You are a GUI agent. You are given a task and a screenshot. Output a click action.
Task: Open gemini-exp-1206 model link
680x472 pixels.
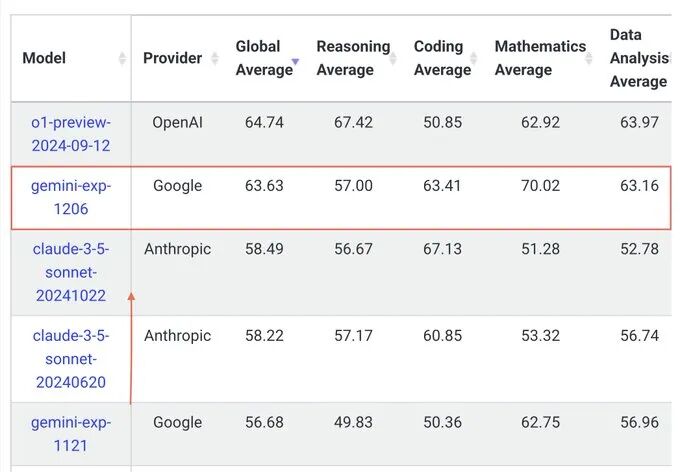[x=71, y=197]
